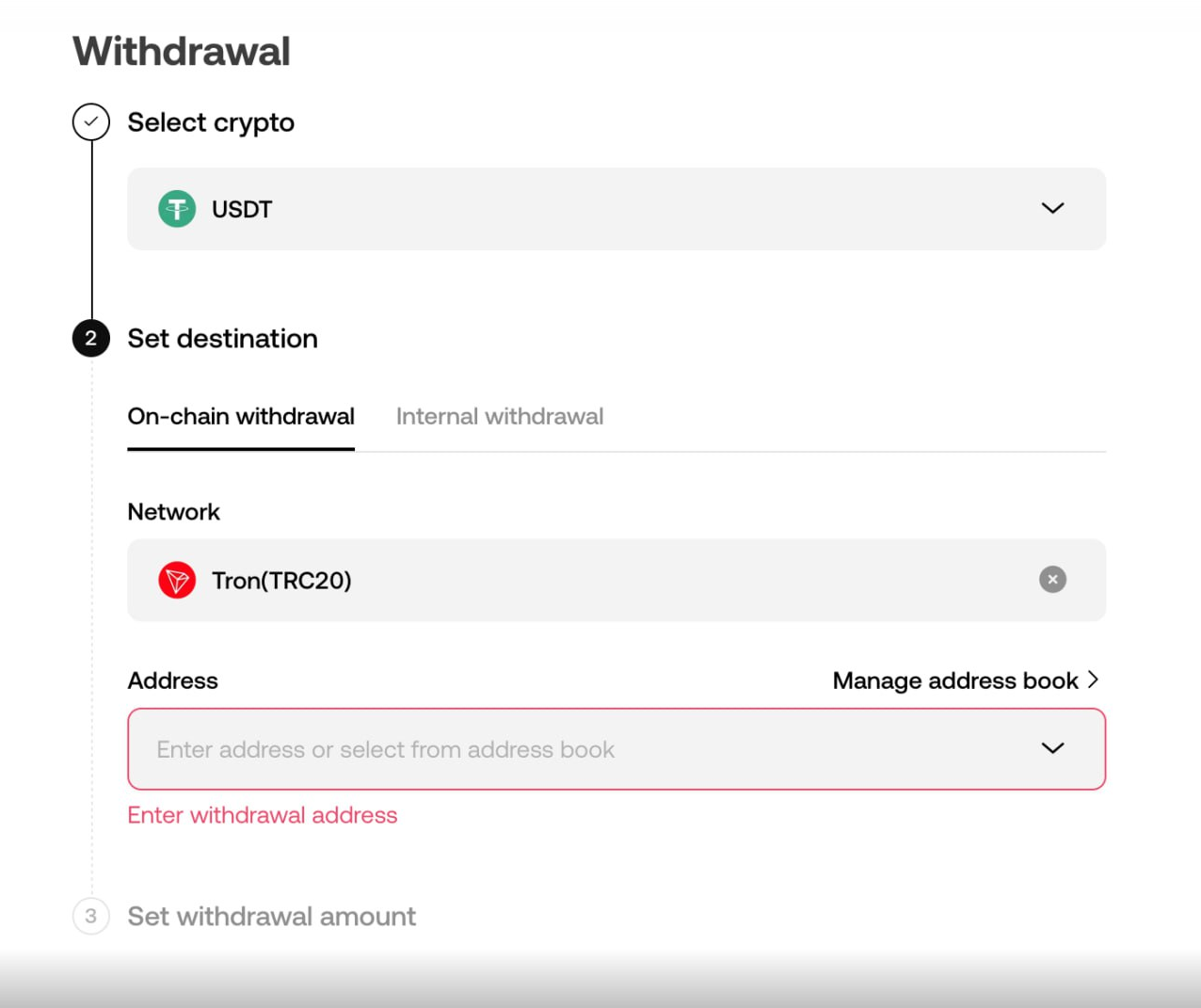Click the step 3 circle icon
Image resolution: width=1201 pixels, height=1008 pixels.
[x=91, y=916]
